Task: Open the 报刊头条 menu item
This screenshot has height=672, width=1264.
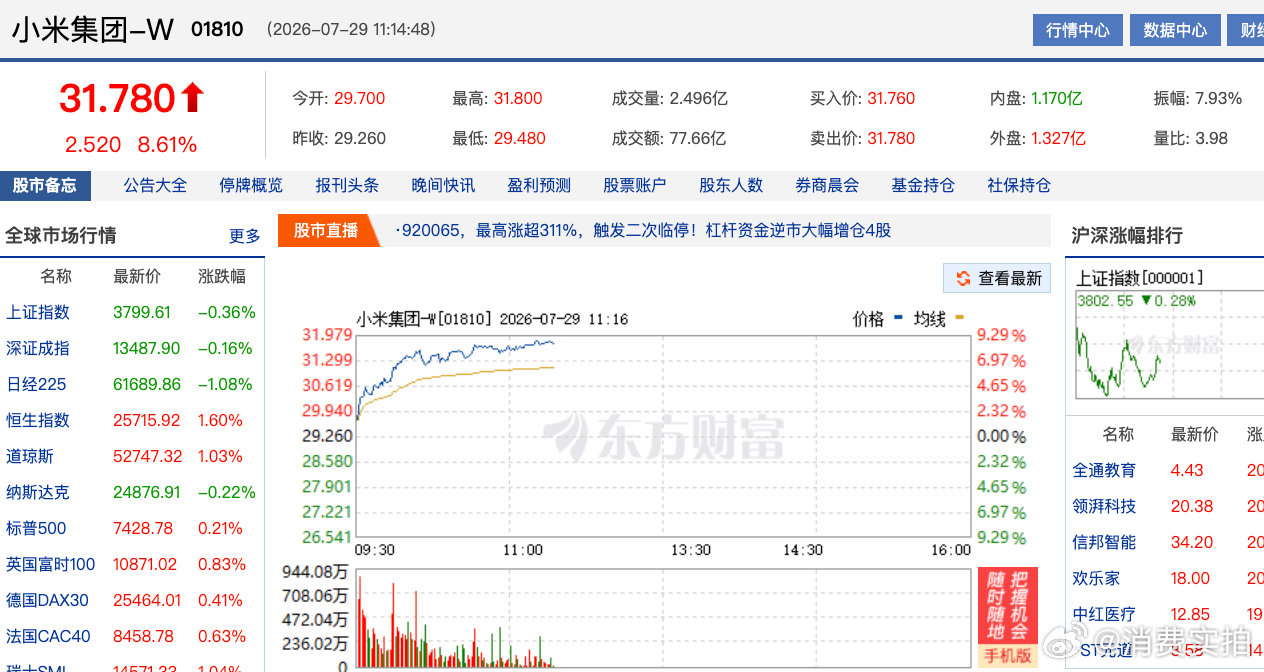Action: point(347,185)
